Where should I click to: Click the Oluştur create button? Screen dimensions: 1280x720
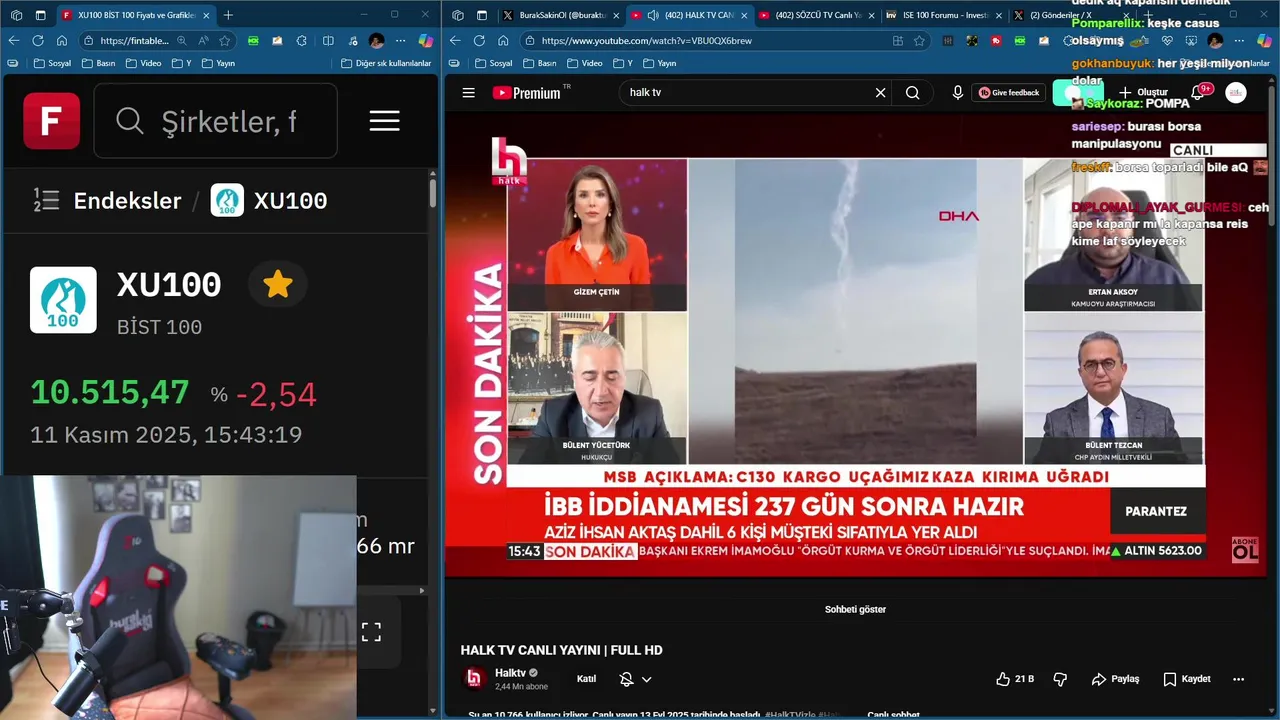pyautogui.click(x=1143, y=92)
